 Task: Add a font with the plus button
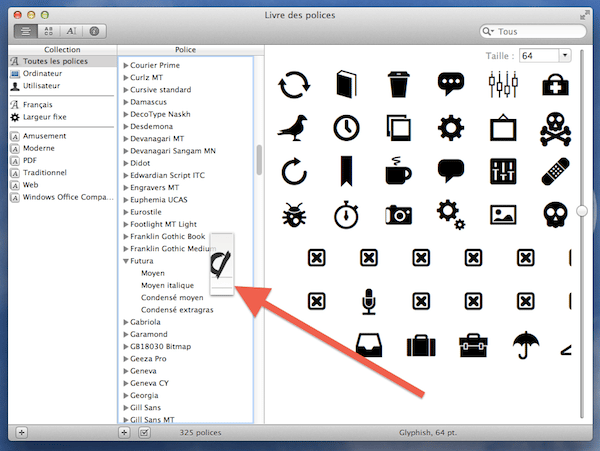[x=124, y=433]
